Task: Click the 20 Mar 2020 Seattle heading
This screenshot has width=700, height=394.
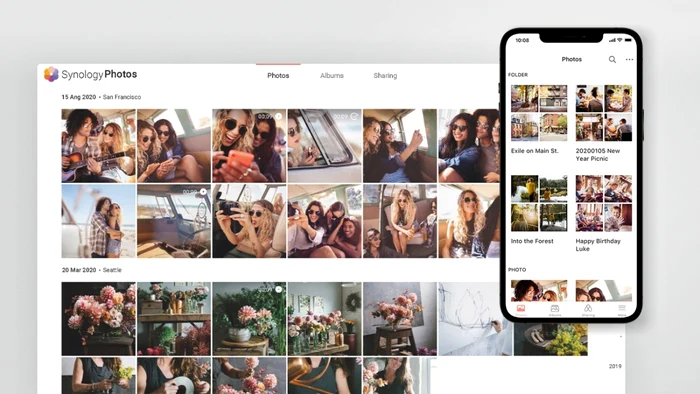Action: pyautogui.click(x=92, y=270)
